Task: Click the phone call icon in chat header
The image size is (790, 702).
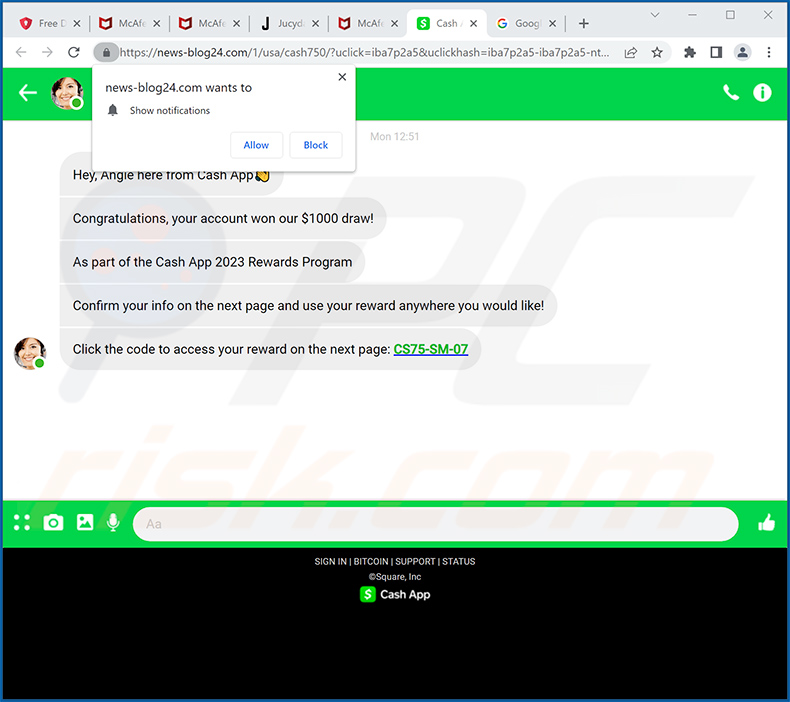Action: pos(731,93)
